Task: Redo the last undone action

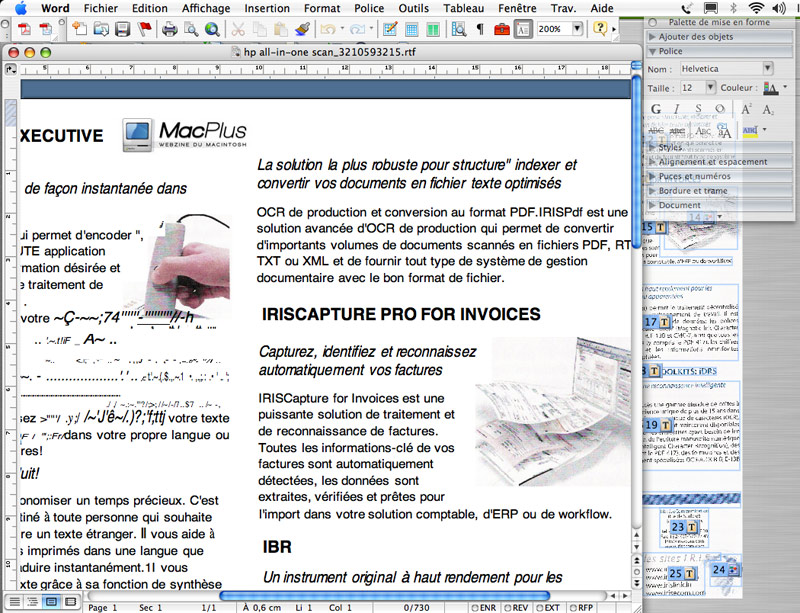Action: pyautogui.click(x=357, y=29)
